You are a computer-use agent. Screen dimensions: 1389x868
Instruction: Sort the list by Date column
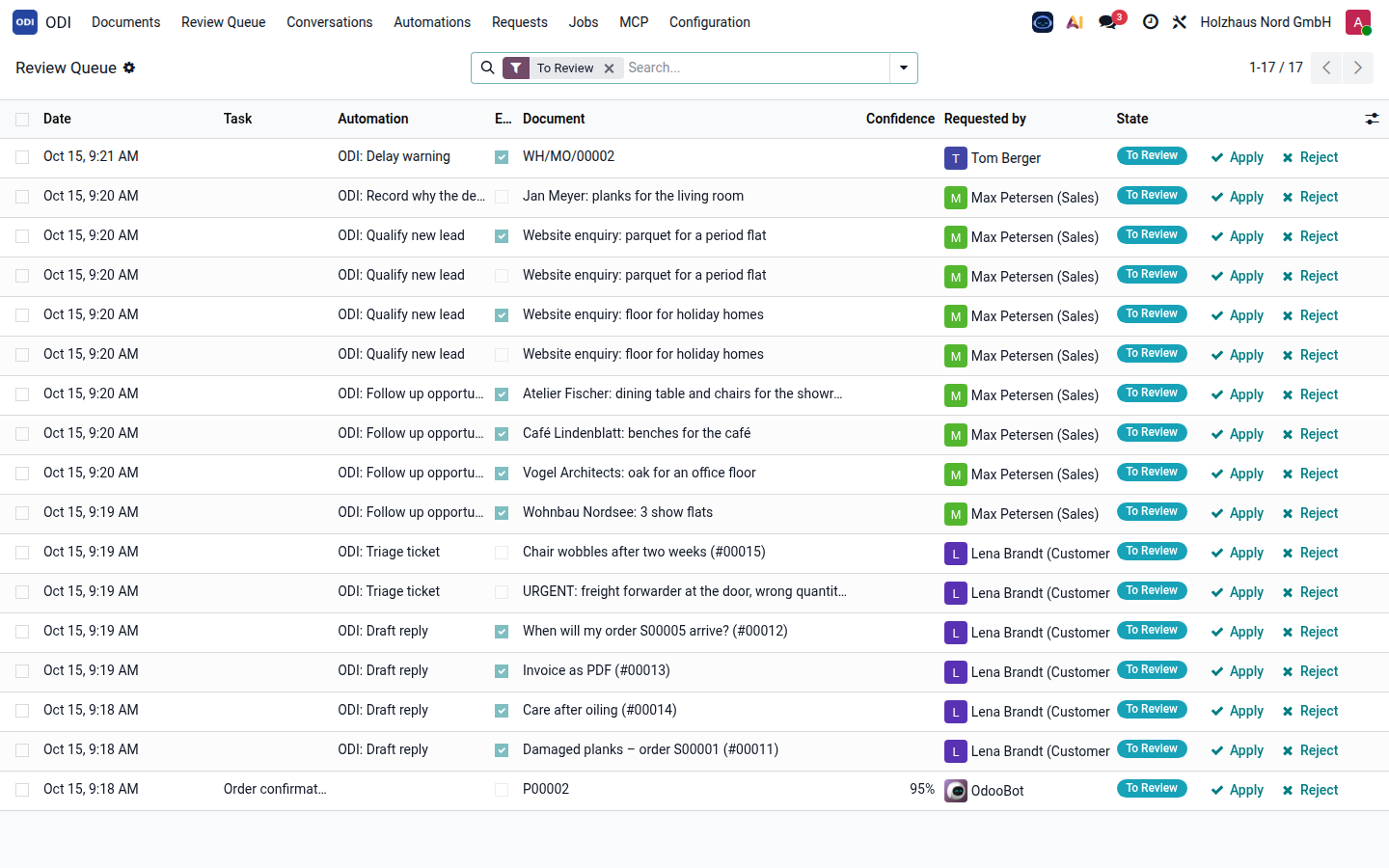point(57,119)
